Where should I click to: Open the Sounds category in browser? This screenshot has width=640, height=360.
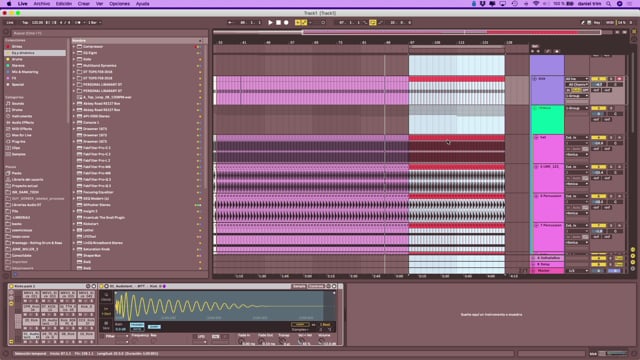point(18,104)
